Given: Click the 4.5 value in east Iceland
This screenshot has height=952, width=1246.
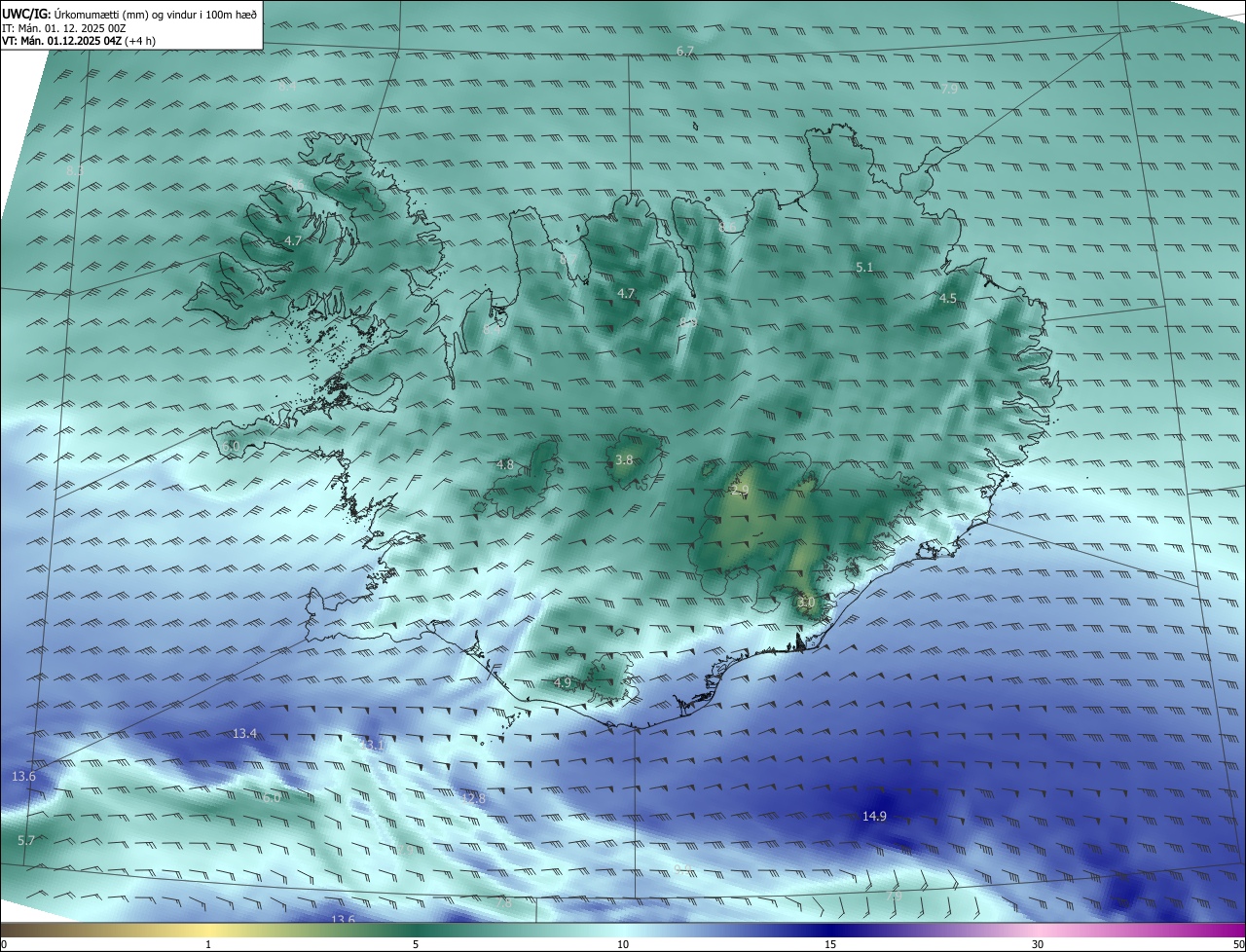Looking at the screenshot, I should (x=948, y=299).
